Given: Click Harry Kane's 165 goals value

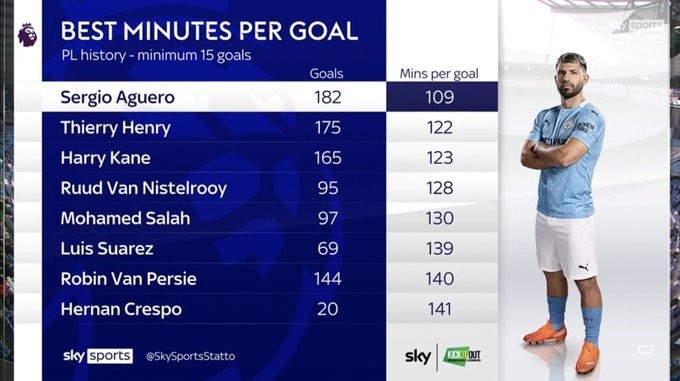Looking at the screenshot, I should point(328,158).
